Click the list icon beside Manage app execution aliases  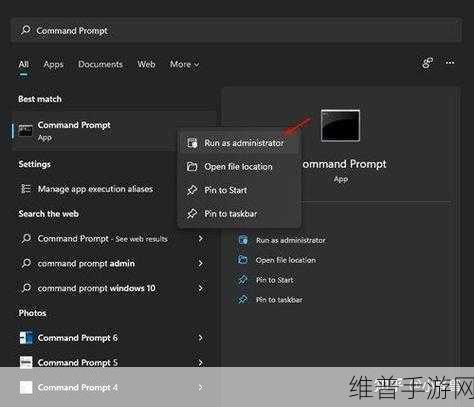pos(26,189)
